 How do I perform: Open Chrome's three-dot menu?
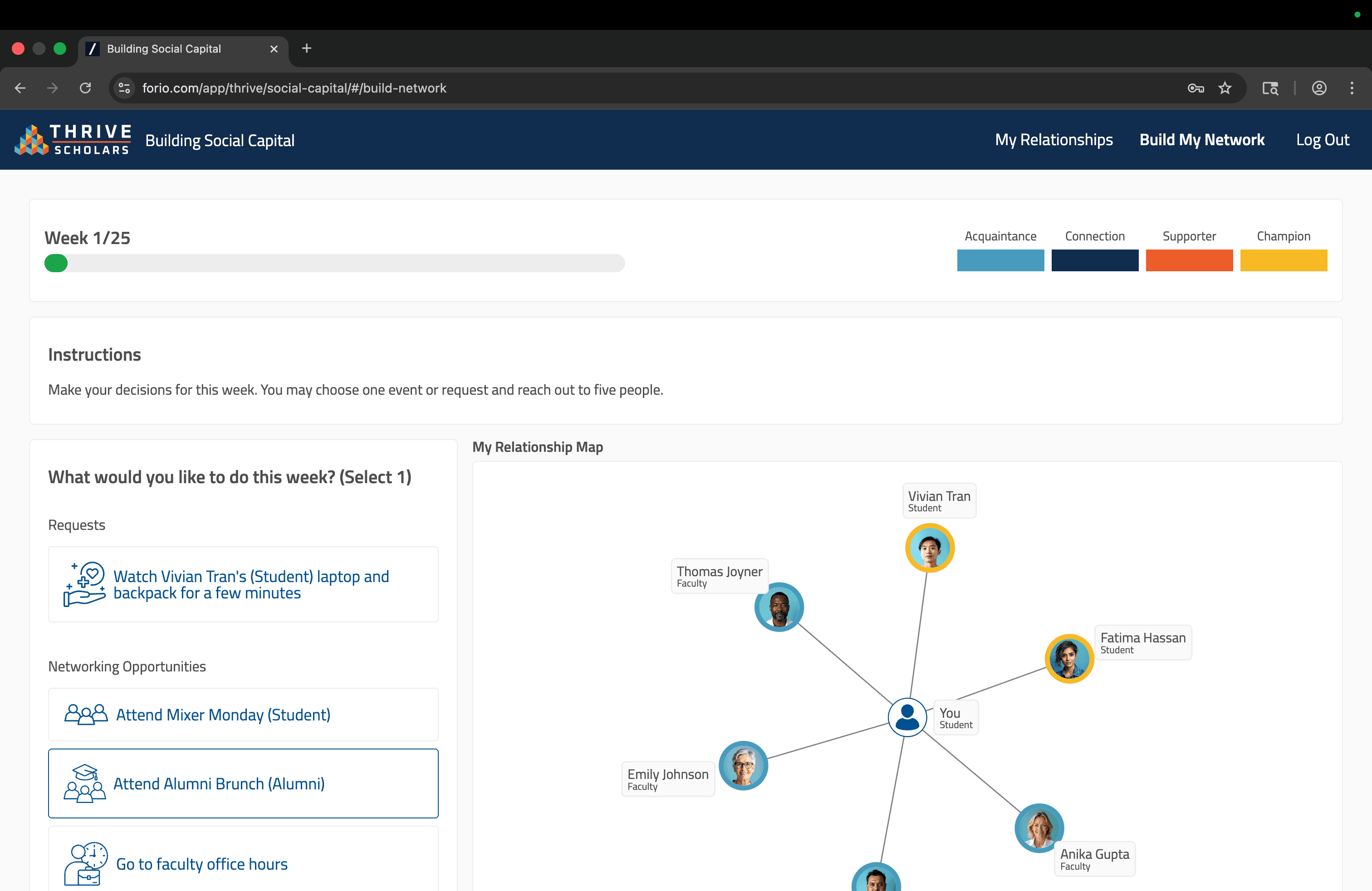[x=1352, y=88]
